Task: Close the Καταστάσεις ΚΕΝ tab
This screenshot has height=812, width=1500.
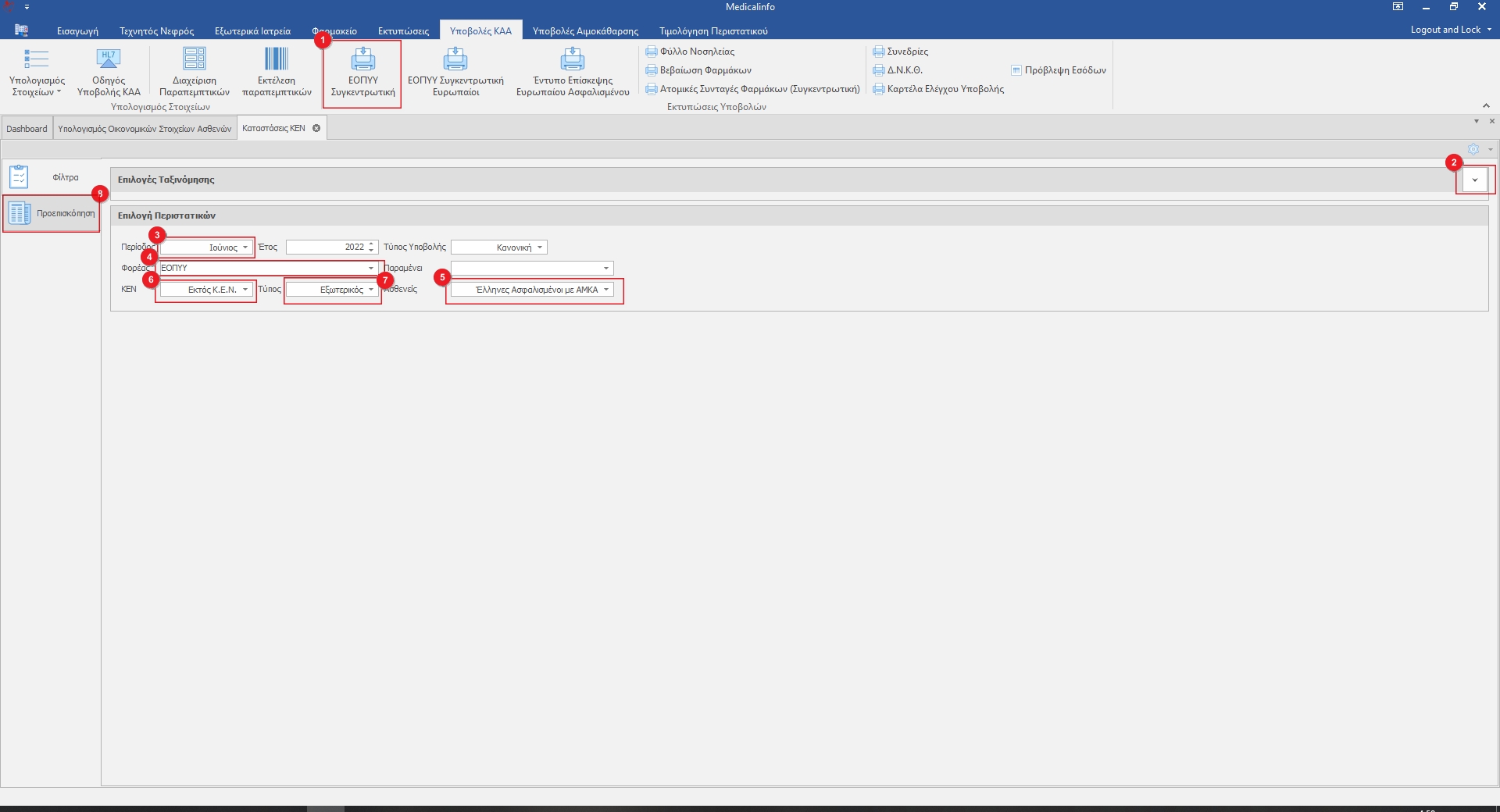Action: pos(316,128)
